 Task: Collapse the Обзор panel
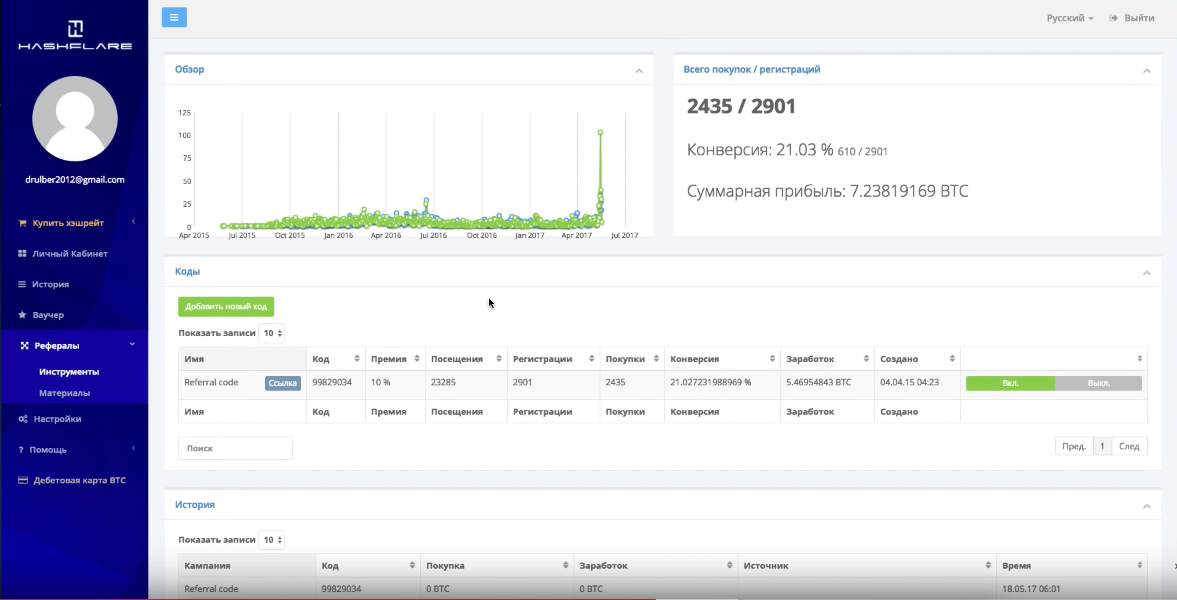tap(639, 70)
